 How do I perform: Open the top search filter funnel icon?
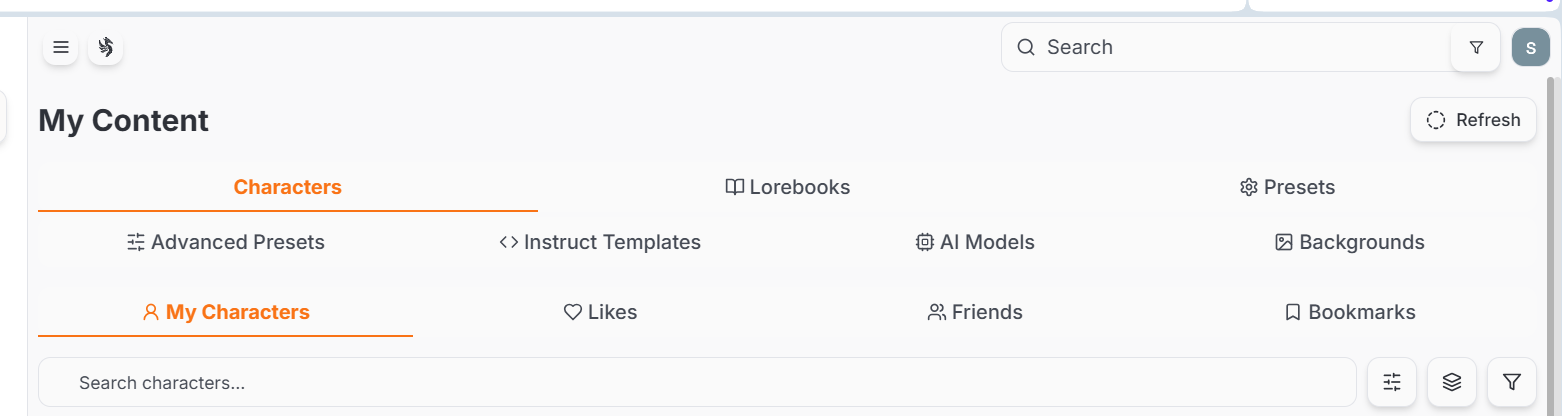click(1476, 47)
